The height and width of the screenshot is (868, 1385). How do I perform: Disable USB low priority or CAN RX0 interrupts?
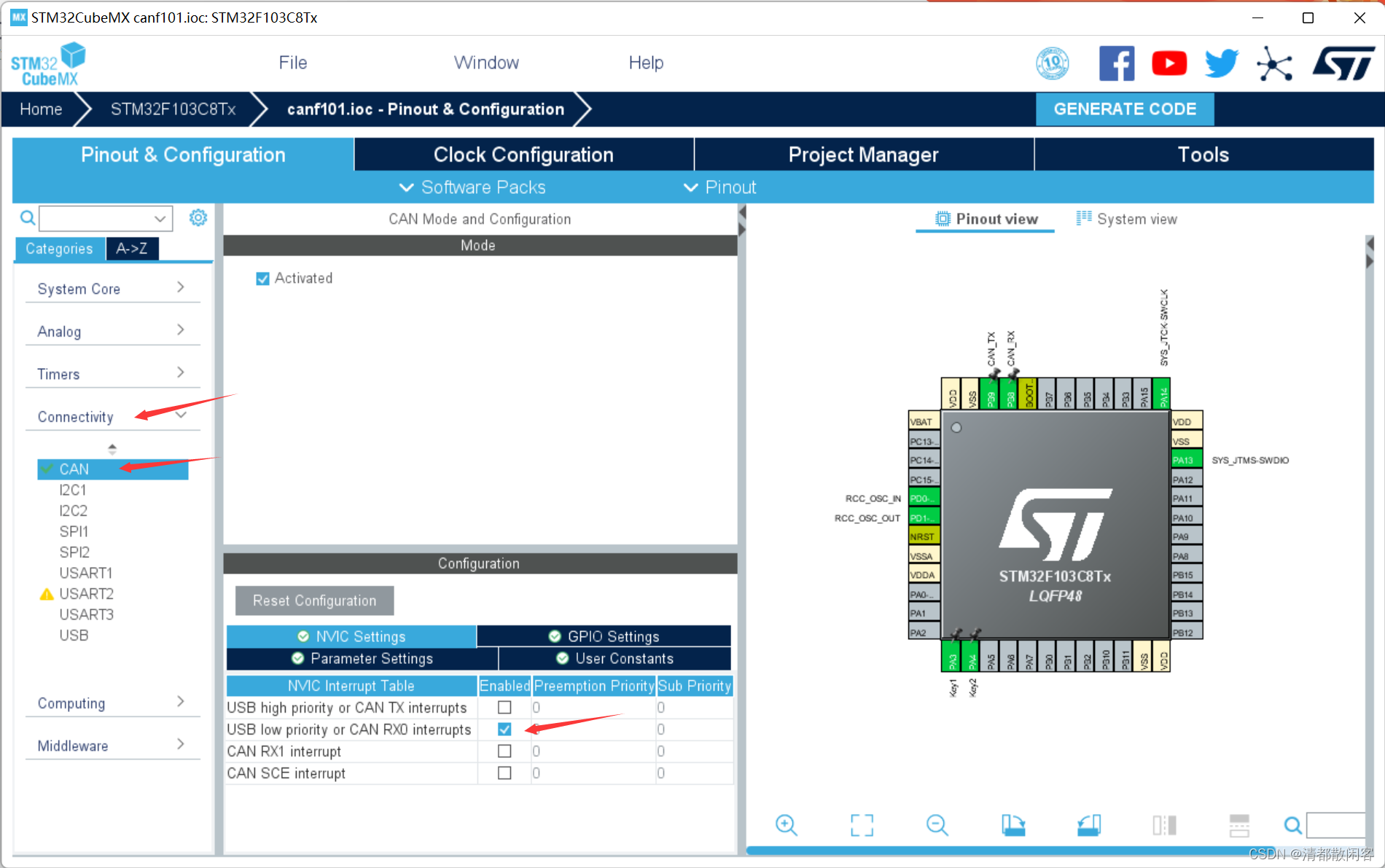coord(504,729)
